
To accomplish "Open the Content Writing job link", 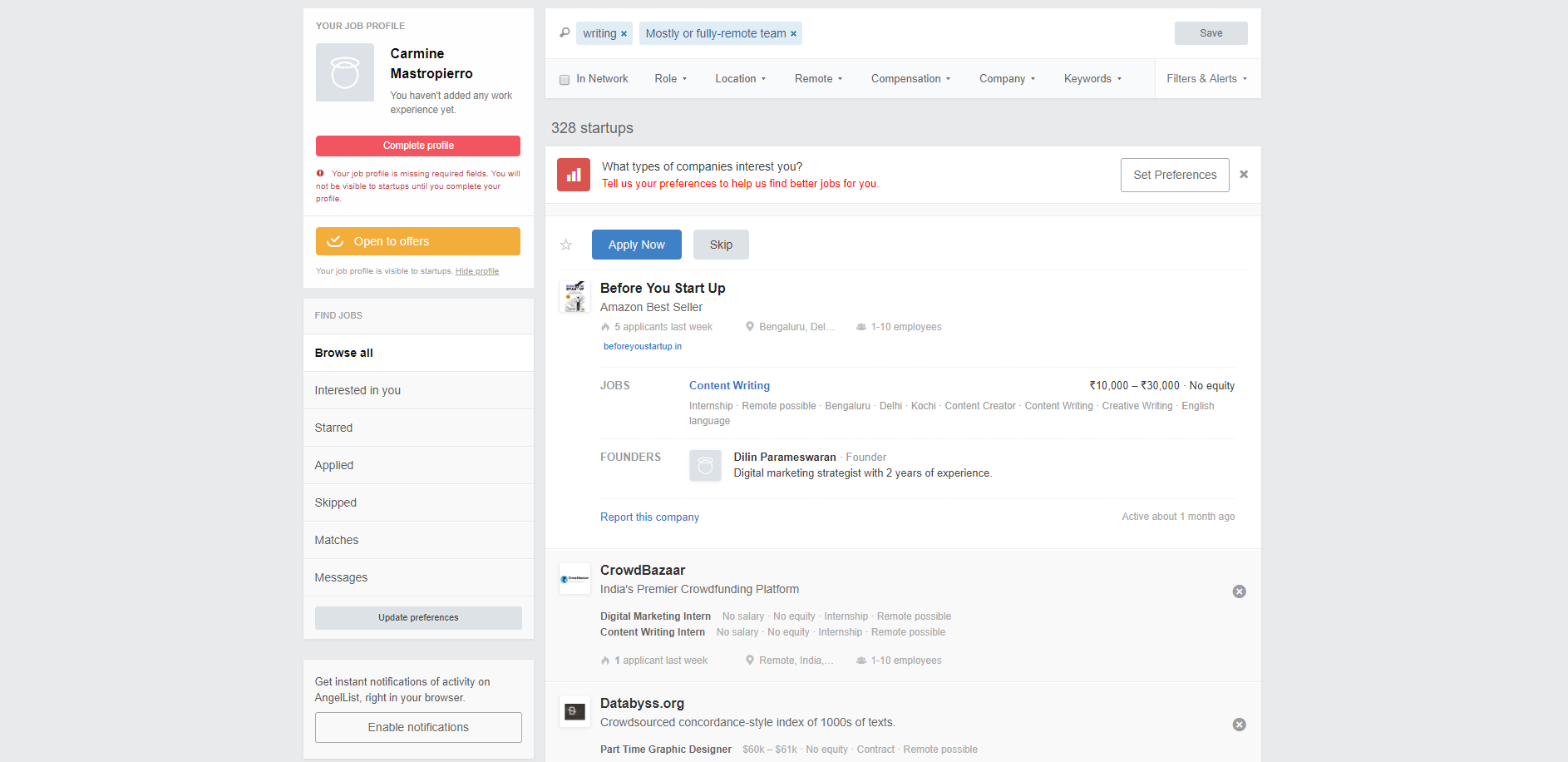I will (x=729, y=385).
